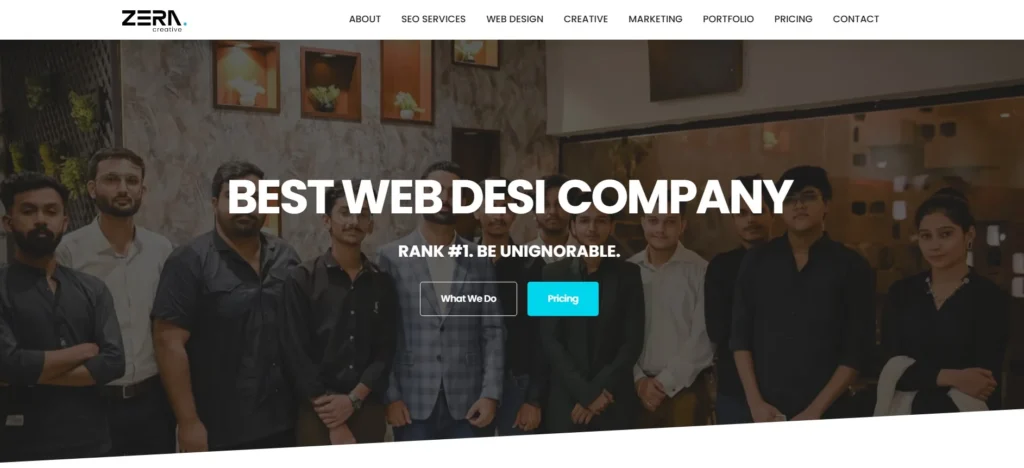Open the Web Design nav link
This screenshot has width=1024, height=468.
click(x=515, y=19)
